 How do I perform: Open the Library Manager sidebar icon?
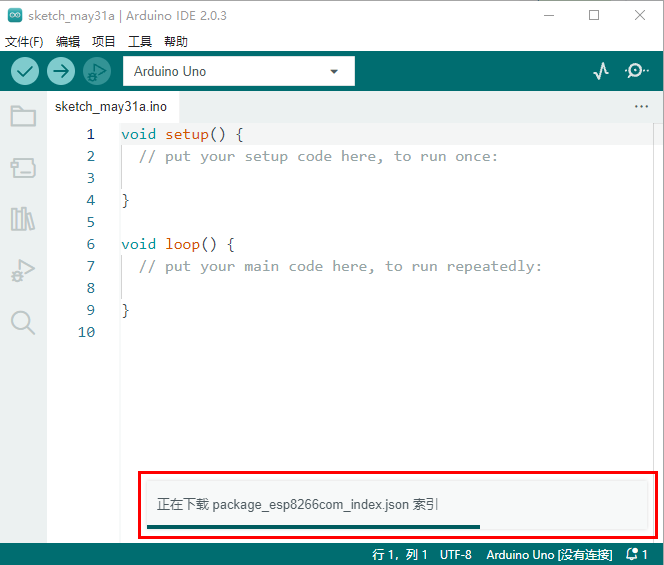pos(23,219)
